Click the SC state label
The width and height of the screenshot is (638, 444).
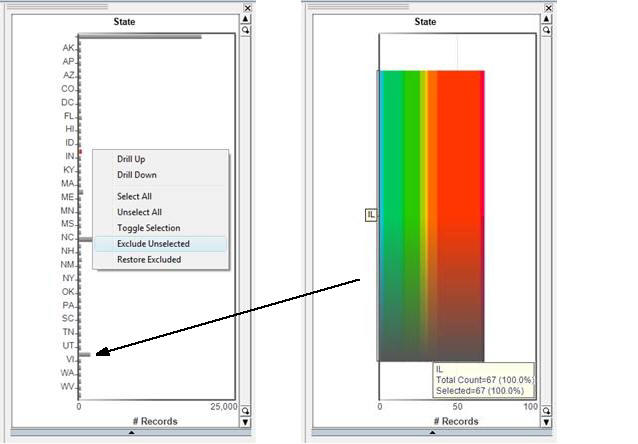(x=68, y=318)
